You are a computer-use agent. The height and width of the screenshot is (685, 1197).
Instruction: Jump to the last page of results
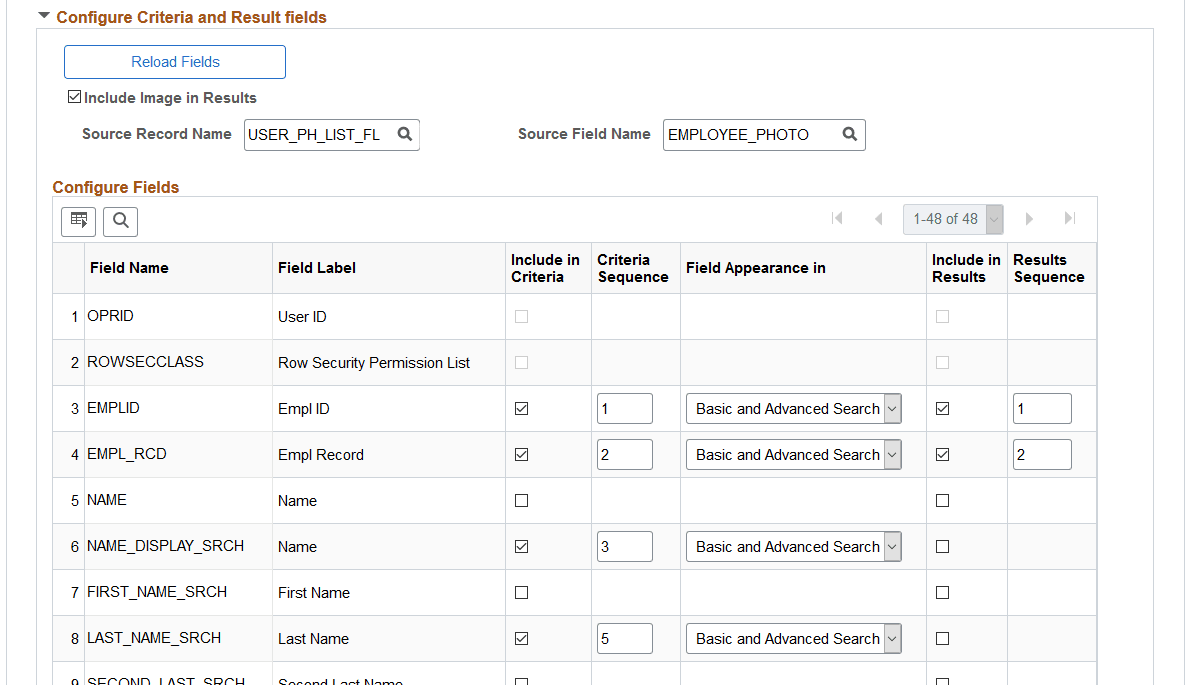[x=1070, y=218]
